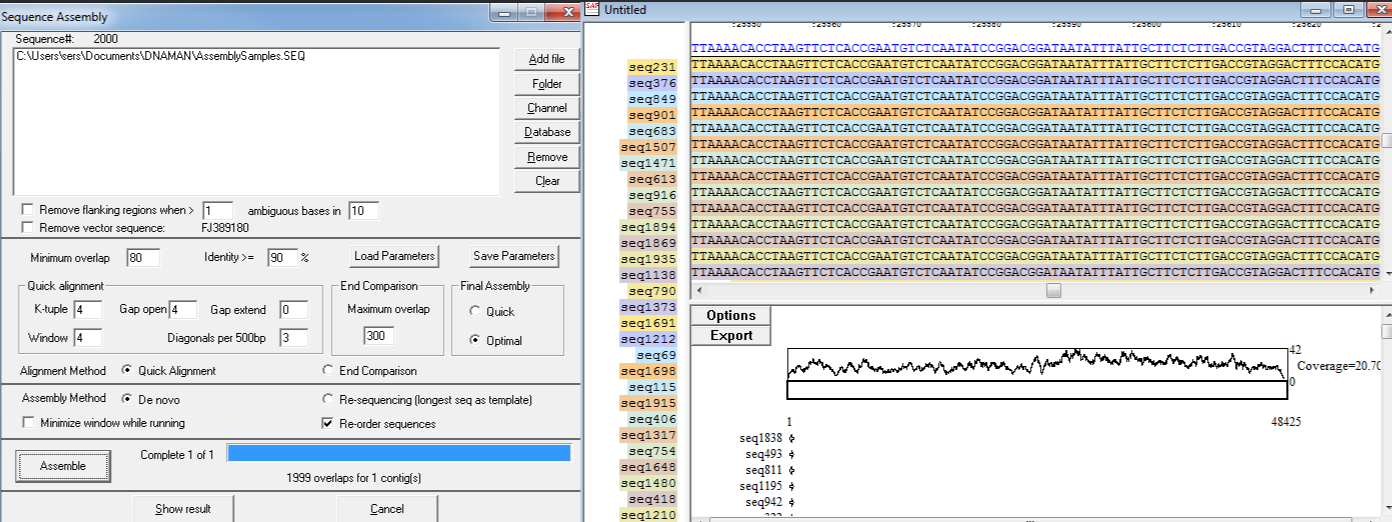Screen dimensions: 1392x522
Task: Click the Add file button
Action: click(546, 59)
